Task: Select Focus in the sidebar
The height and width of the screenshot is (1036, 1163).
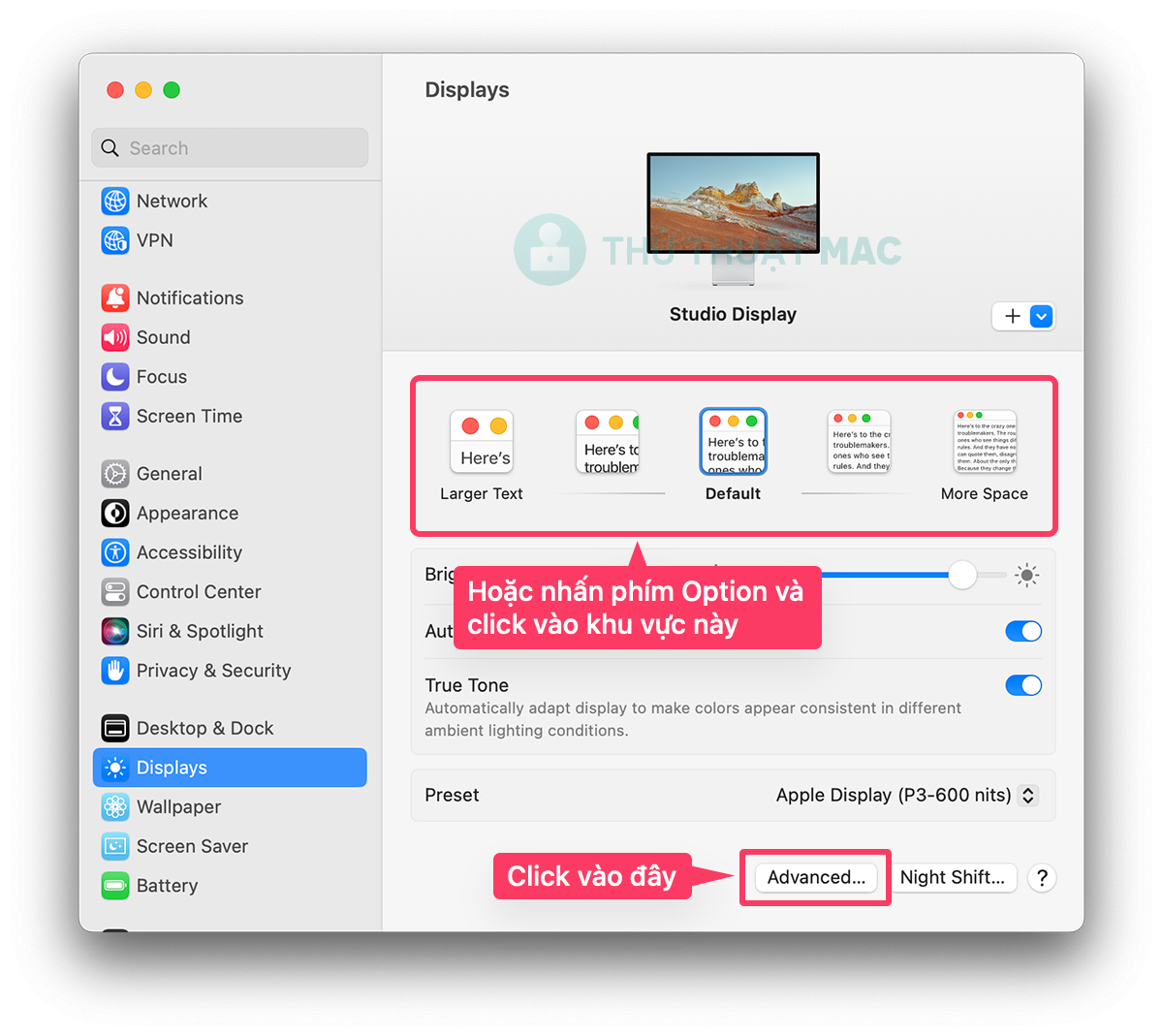Action: [161, 377]
